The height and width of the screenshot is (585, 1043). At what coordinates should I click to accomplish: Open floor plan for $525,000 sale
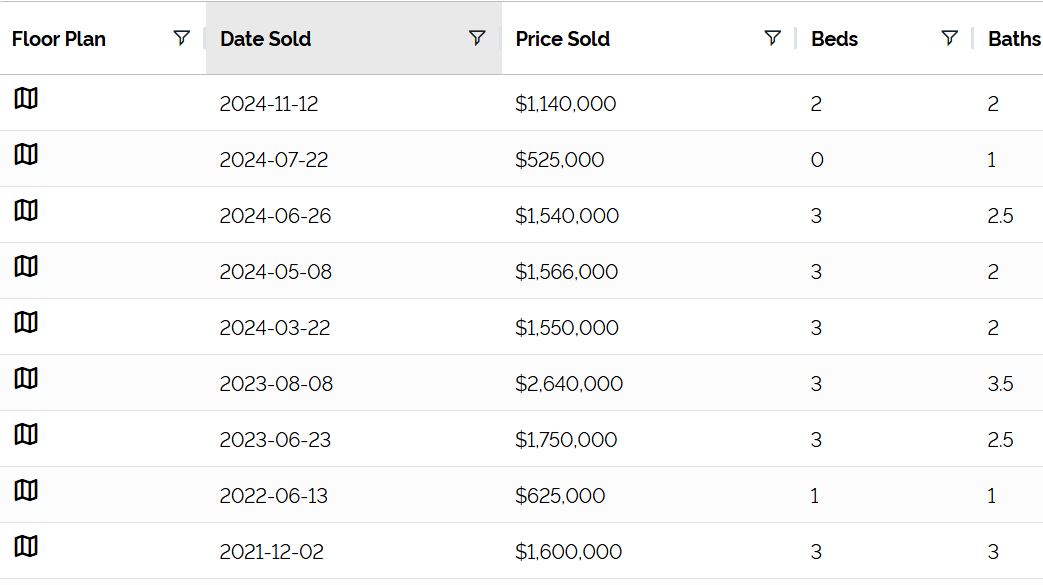pyautogui.click(x=26, y=154)
